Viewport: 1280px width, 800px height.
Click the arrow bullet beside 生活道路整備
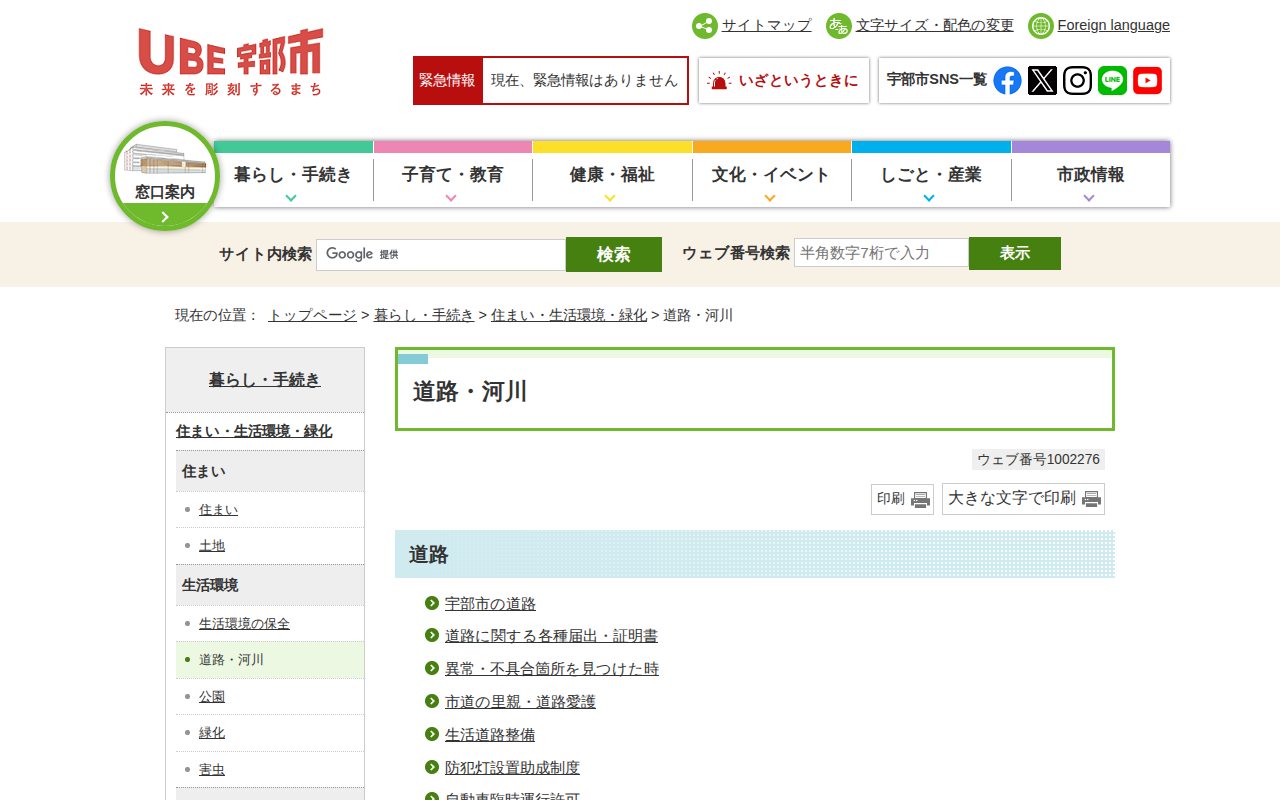(x=432, y=734)
